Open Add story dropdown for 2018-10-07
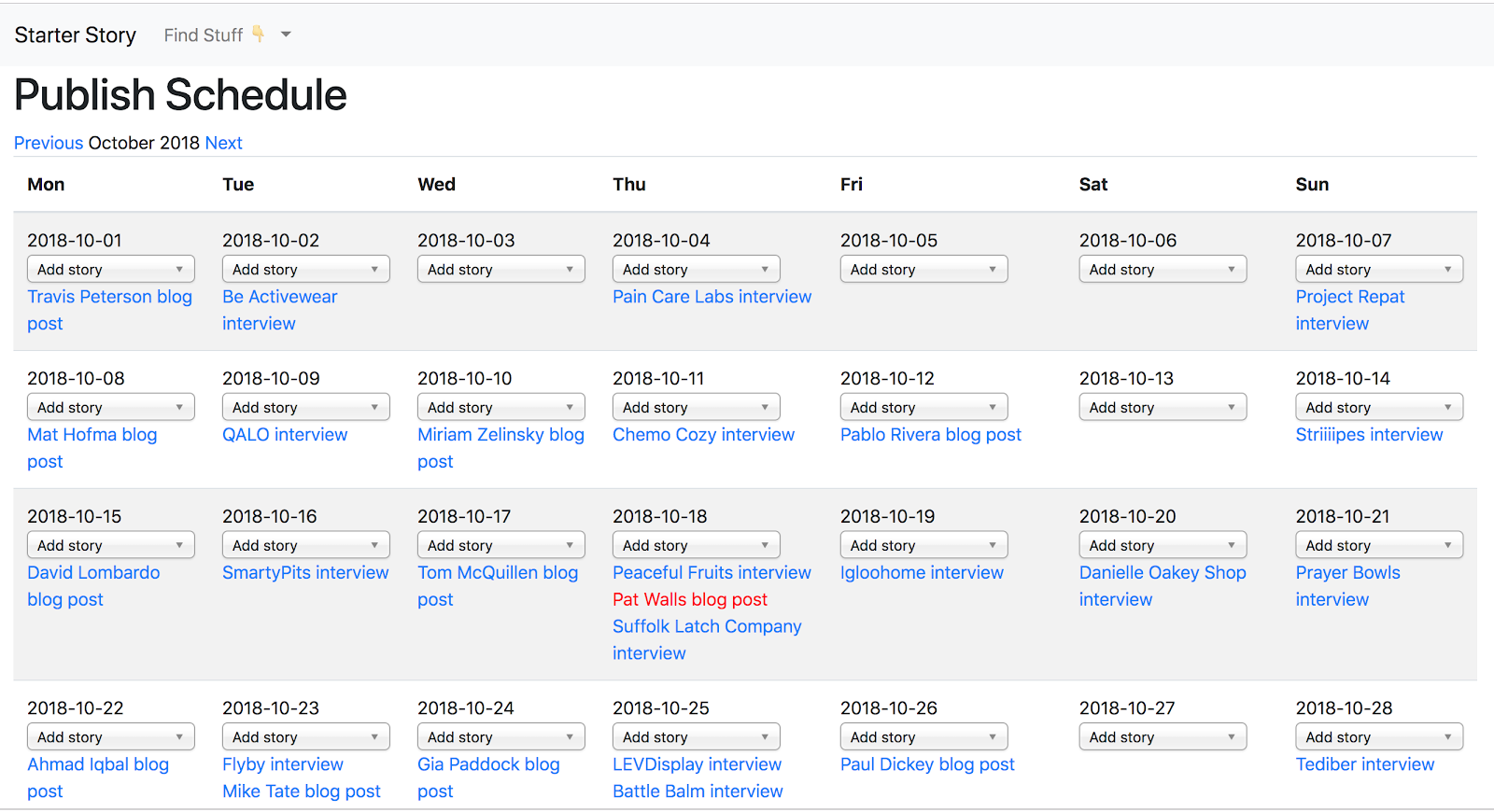The width and height of the screenshot is (1494, 812). coord(1380,269)
